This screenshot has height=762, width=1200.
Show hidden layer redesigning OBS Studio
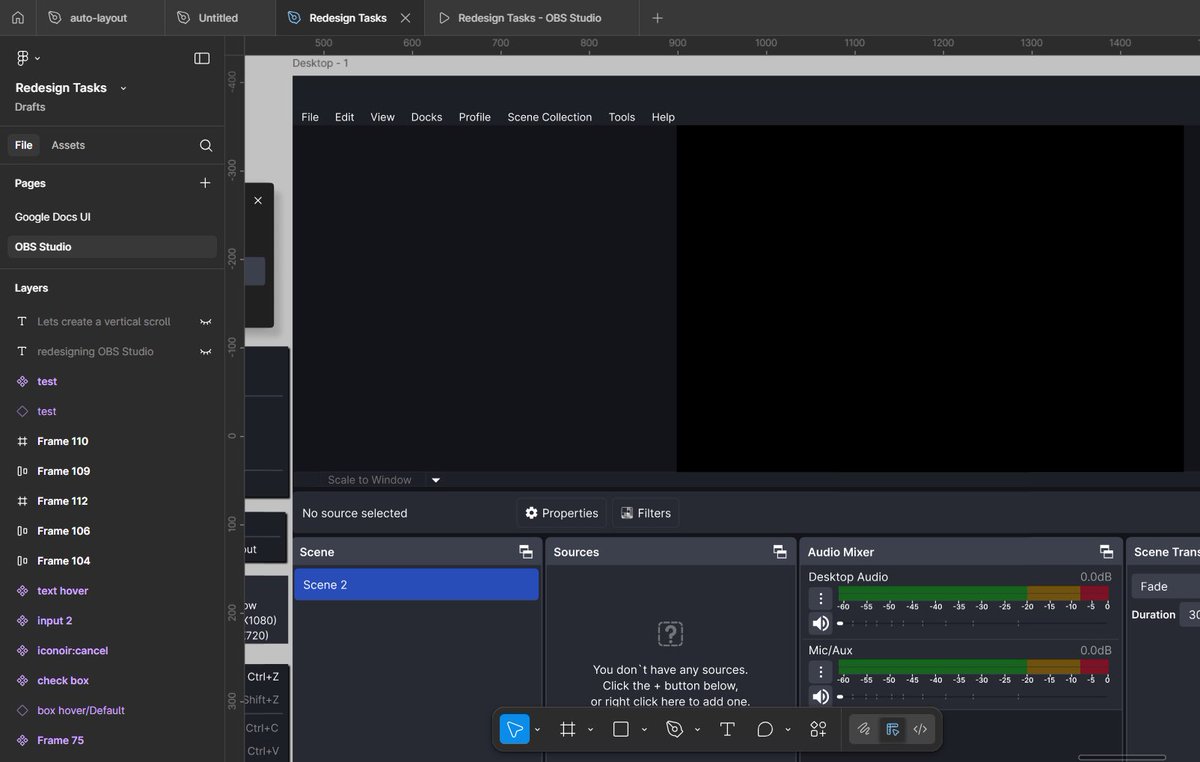pos(206,352)
